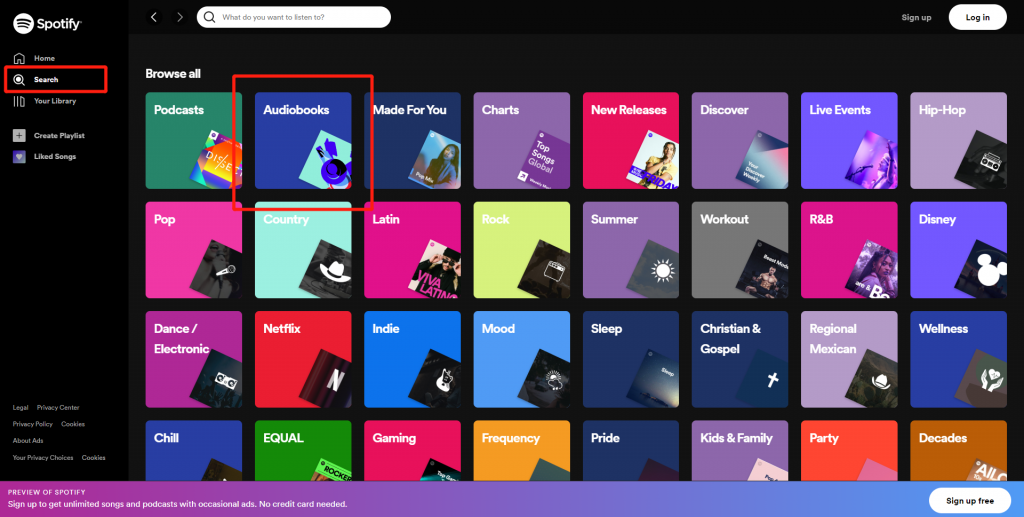Screen dimensions: 1024x517
Task: Open the Charts category tile
Action: coord(522,140)
